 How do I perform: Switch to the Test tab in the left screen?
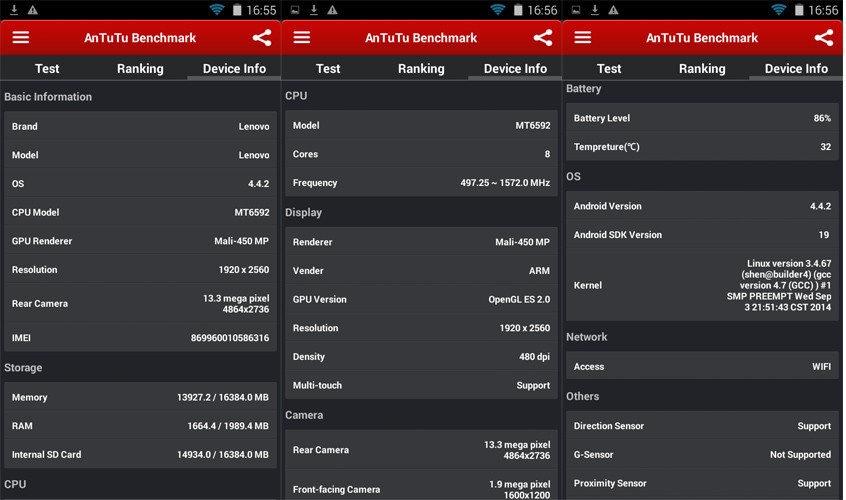[x=47, y=69]
